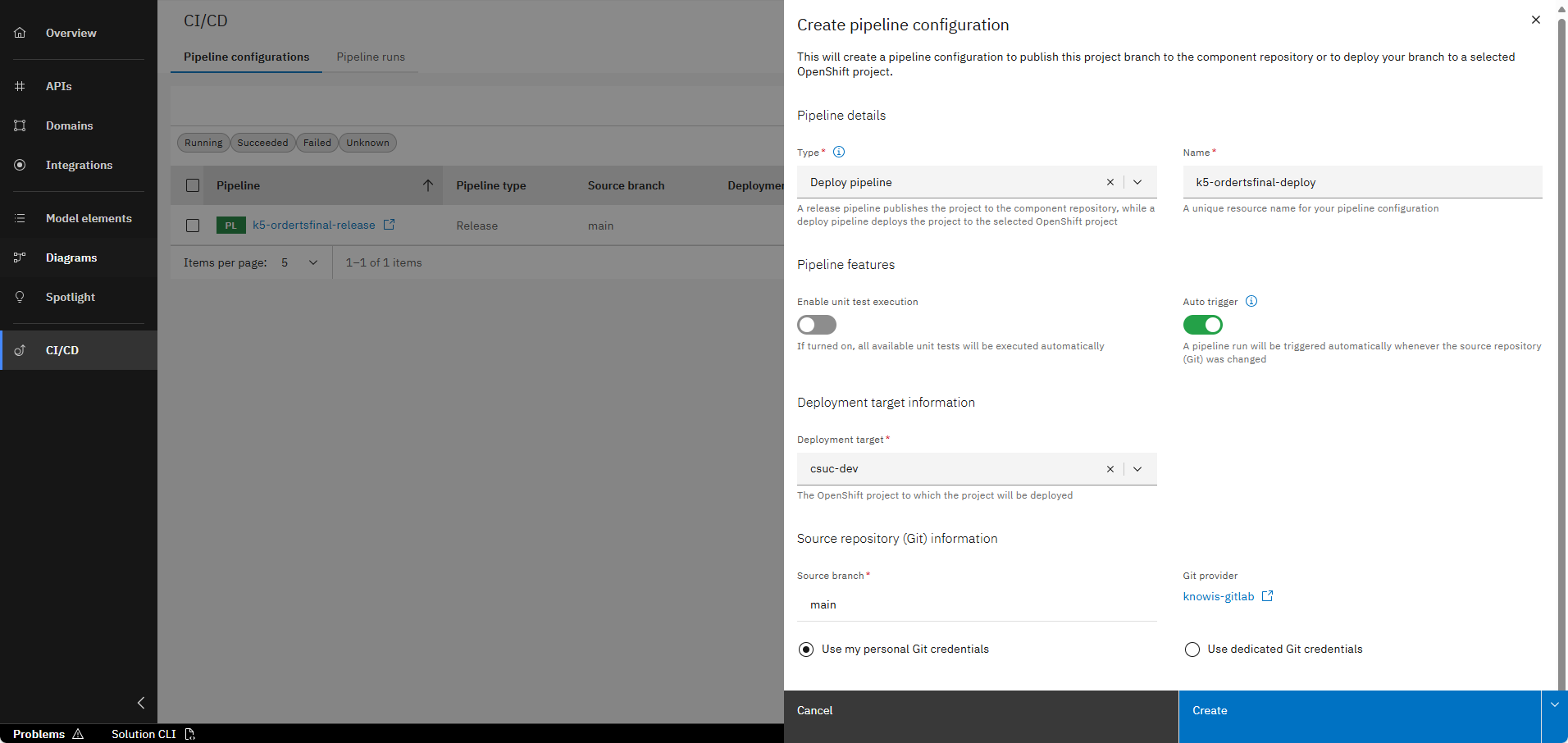Select Use dedicated Git credentials
This screenshot has width=1568, height=743.
1192,649
